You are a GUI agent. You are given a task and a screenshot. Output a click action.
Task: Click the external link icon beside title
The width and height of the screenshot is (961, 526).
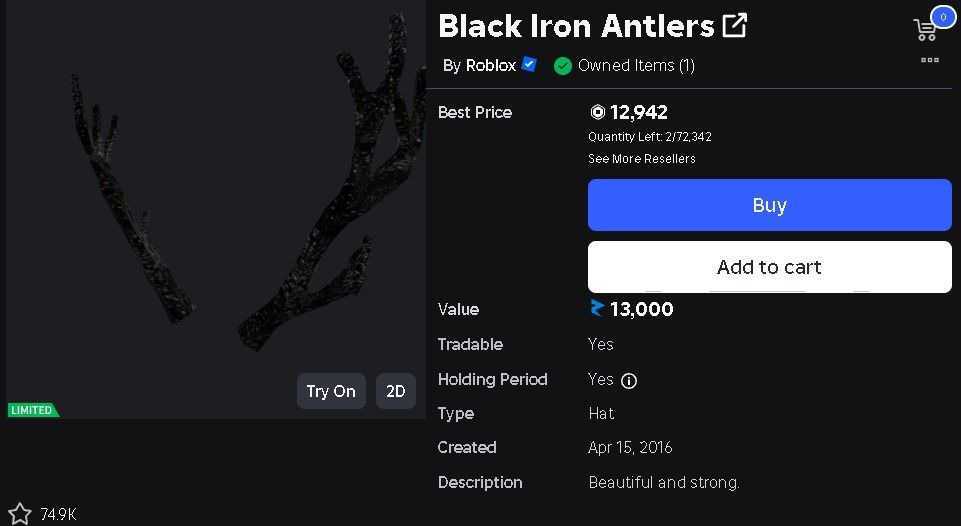[734, 26]
